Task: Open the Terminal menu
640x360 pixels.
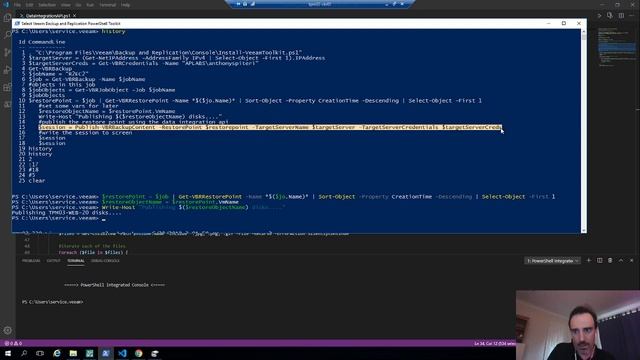Action: 108,5
